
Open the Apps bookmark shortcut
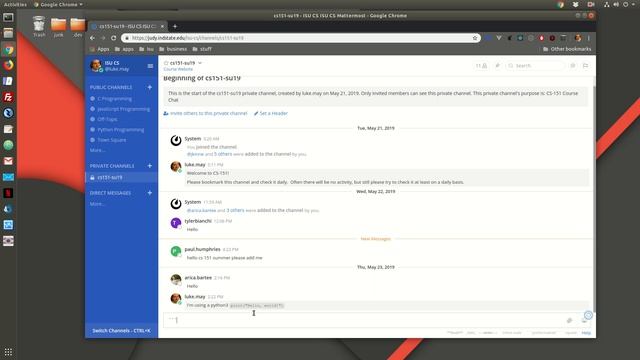tap(100, 49)
